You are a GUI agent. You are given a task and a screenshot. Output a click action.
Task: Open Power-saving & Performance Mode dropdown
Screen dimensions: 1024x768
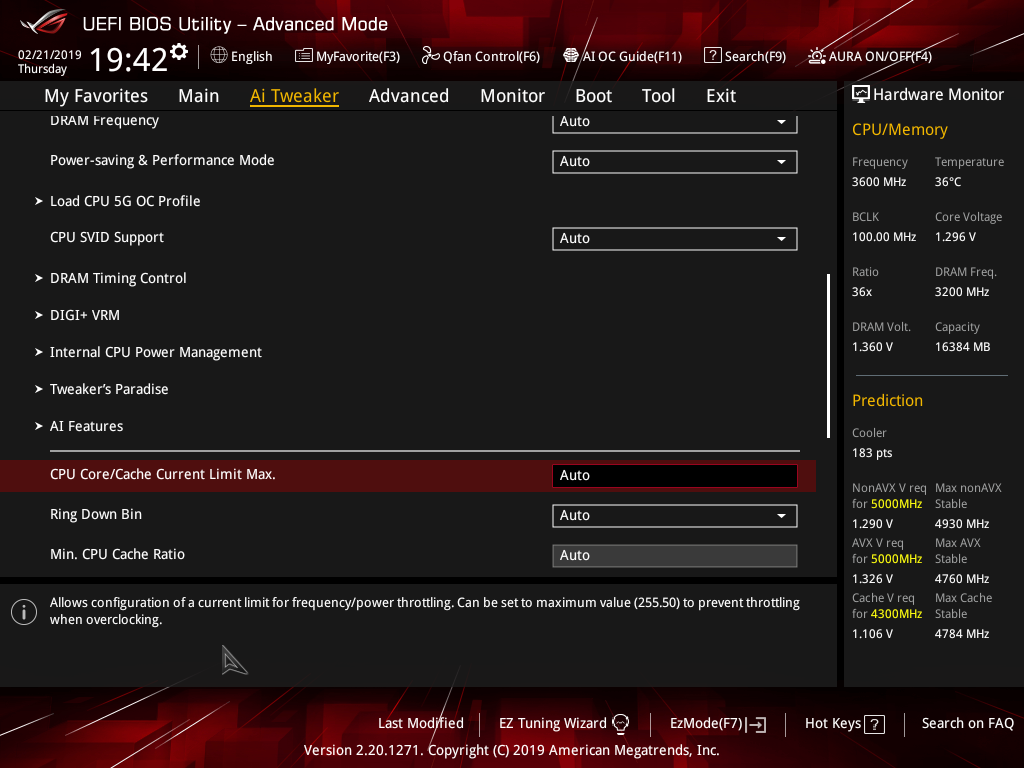point(674,161)
